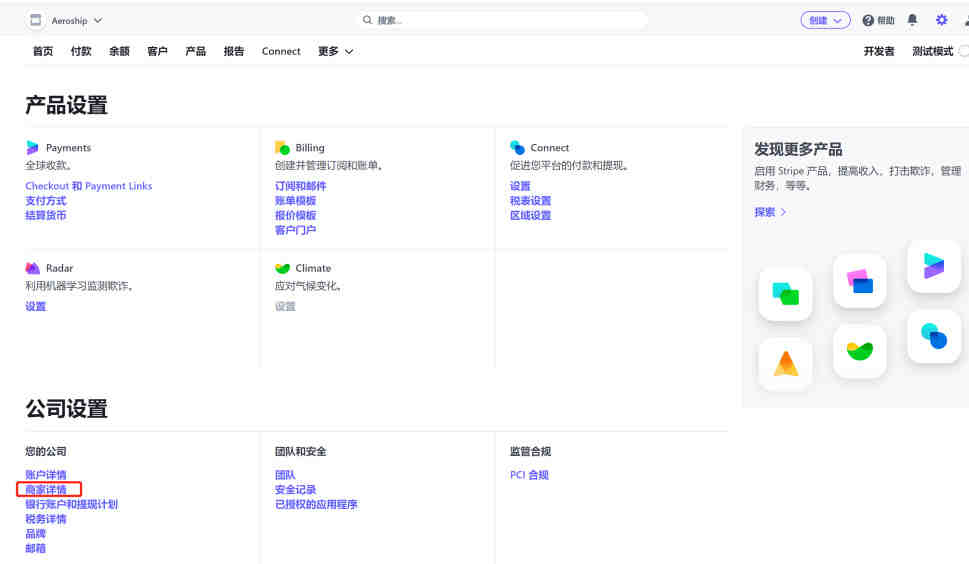The image size is (969, 564).
Task: Click the orange Atlas triangle tile
Action: click(785, 364)
